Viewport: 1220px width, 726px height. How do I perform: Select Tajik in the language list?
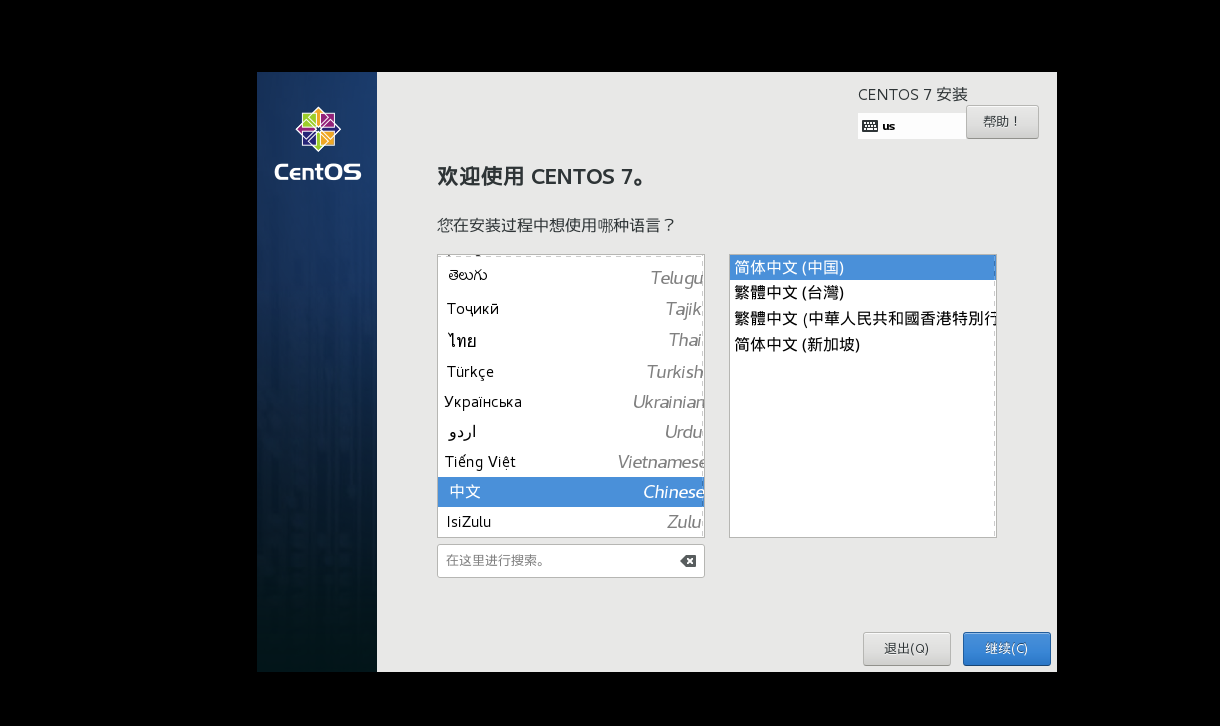tap(570, 309)
